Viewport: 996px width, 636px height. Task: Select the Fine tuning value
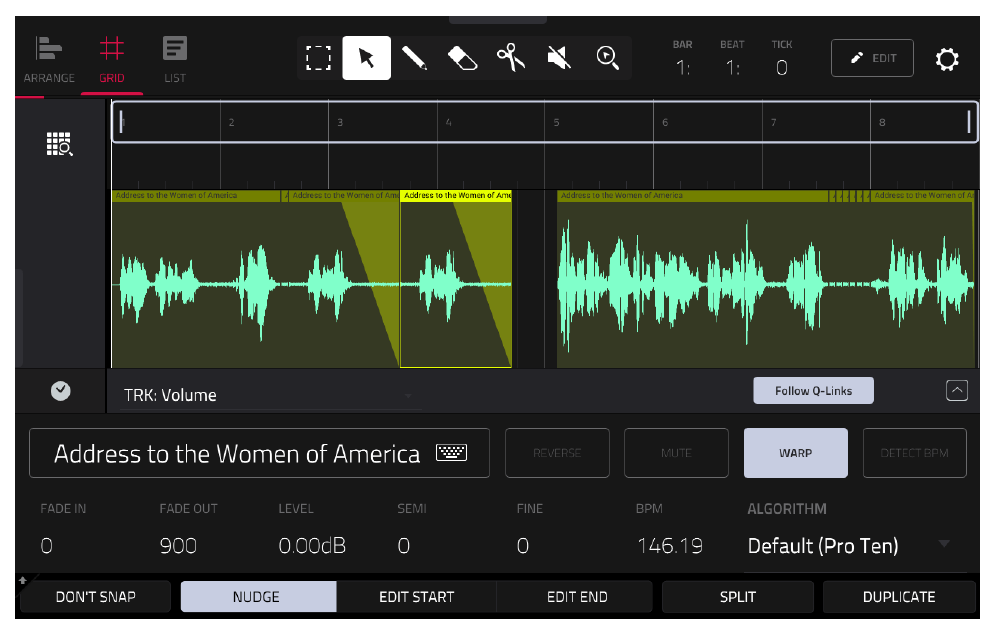[x=523, y=546]
